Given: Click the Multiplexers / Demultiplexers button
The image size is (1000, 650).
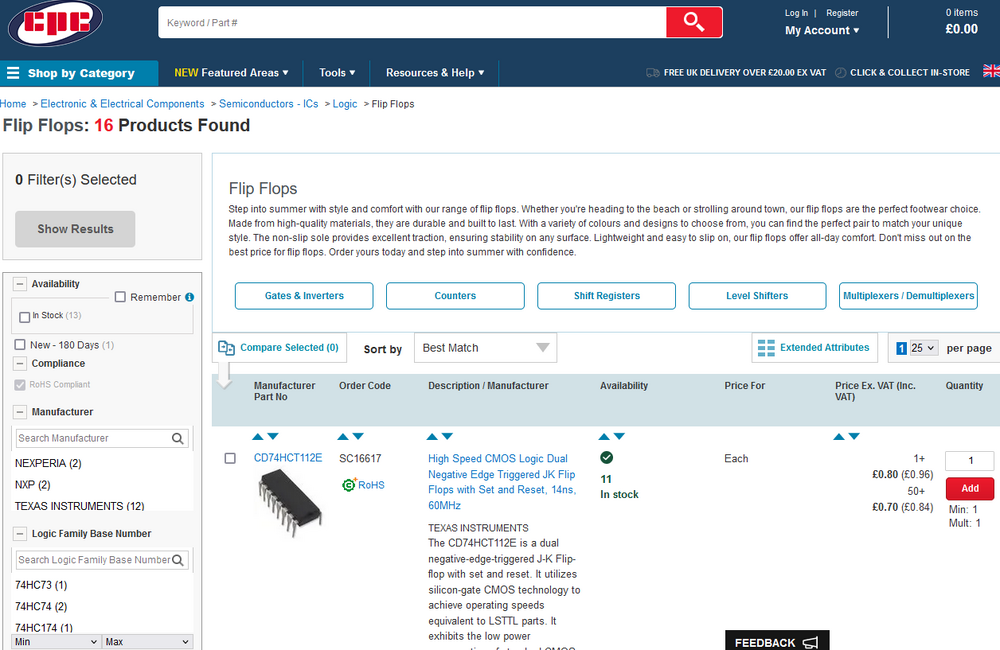Looking at the screenshot, I should tap(909, 296).
